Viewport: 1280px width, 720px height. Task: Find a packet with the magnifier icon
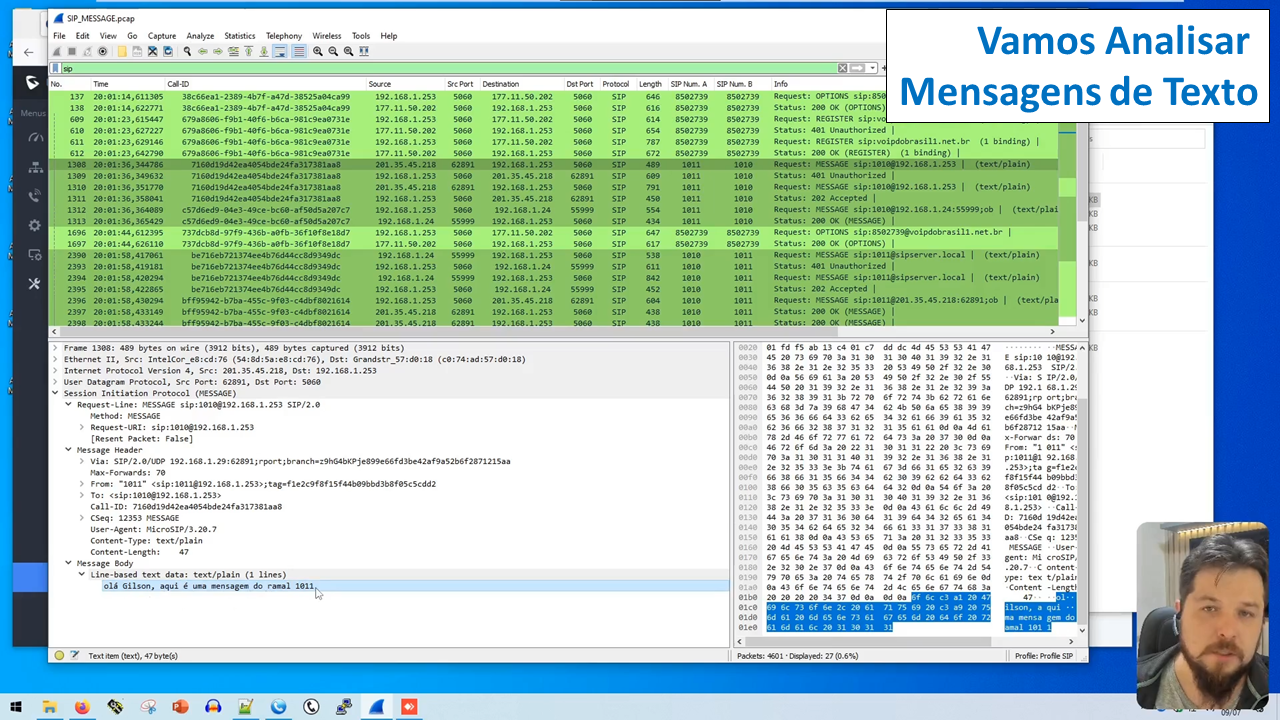[x=187, y=51]
